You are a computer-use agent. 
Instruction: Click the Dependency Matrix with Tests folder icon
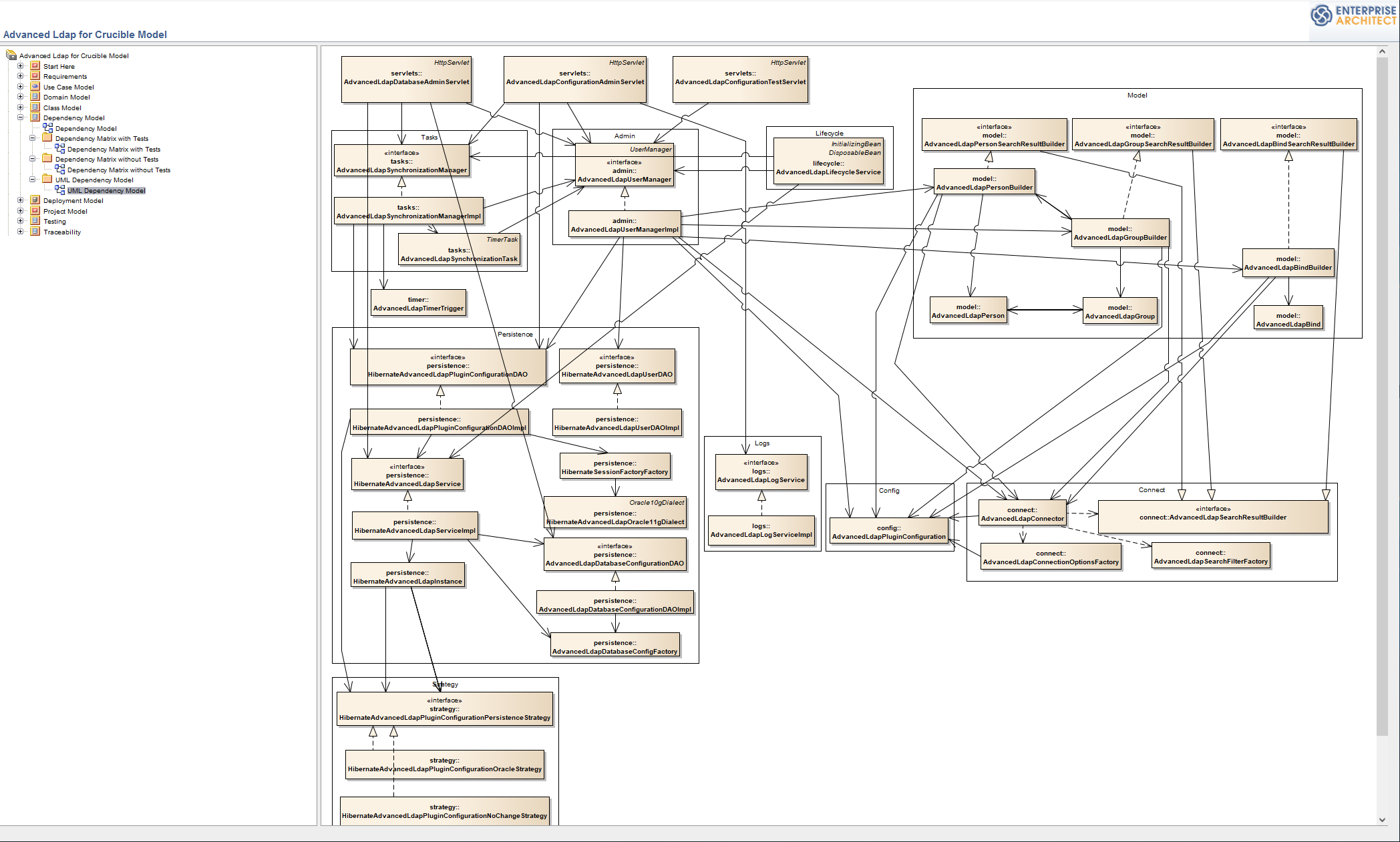47,138
